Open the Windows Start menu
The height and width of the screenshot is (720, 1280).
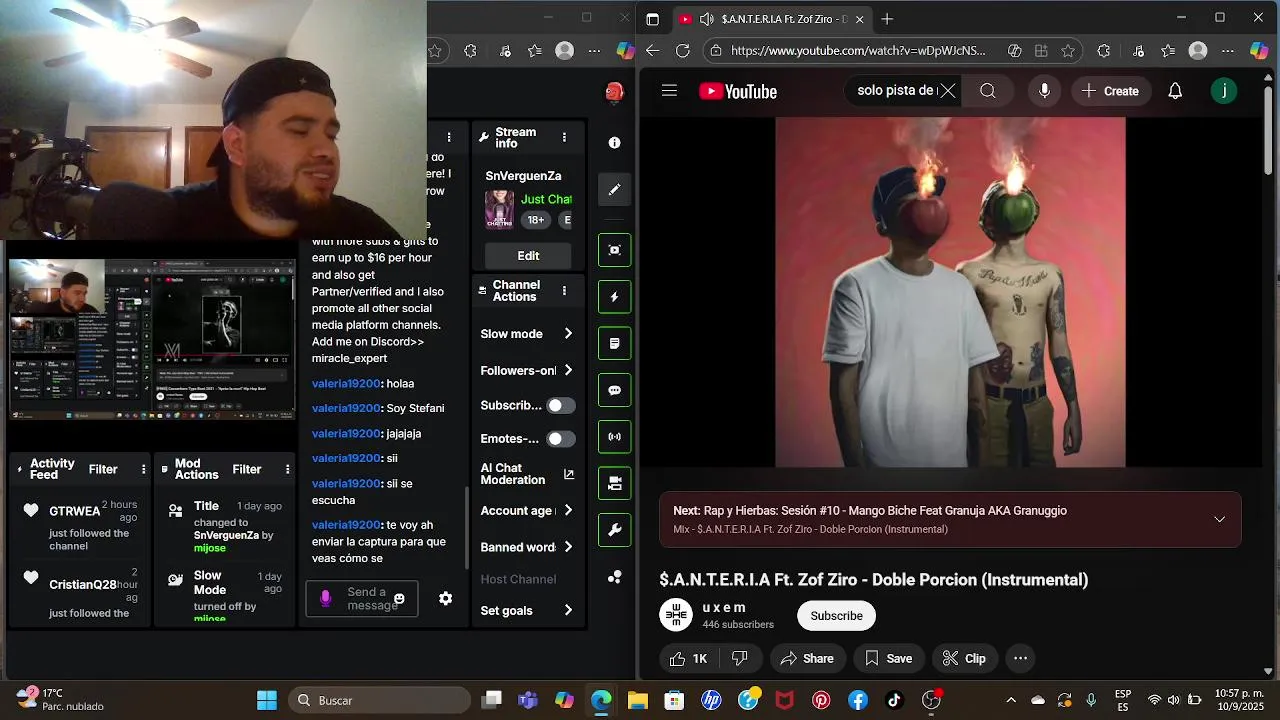[266, 700]
